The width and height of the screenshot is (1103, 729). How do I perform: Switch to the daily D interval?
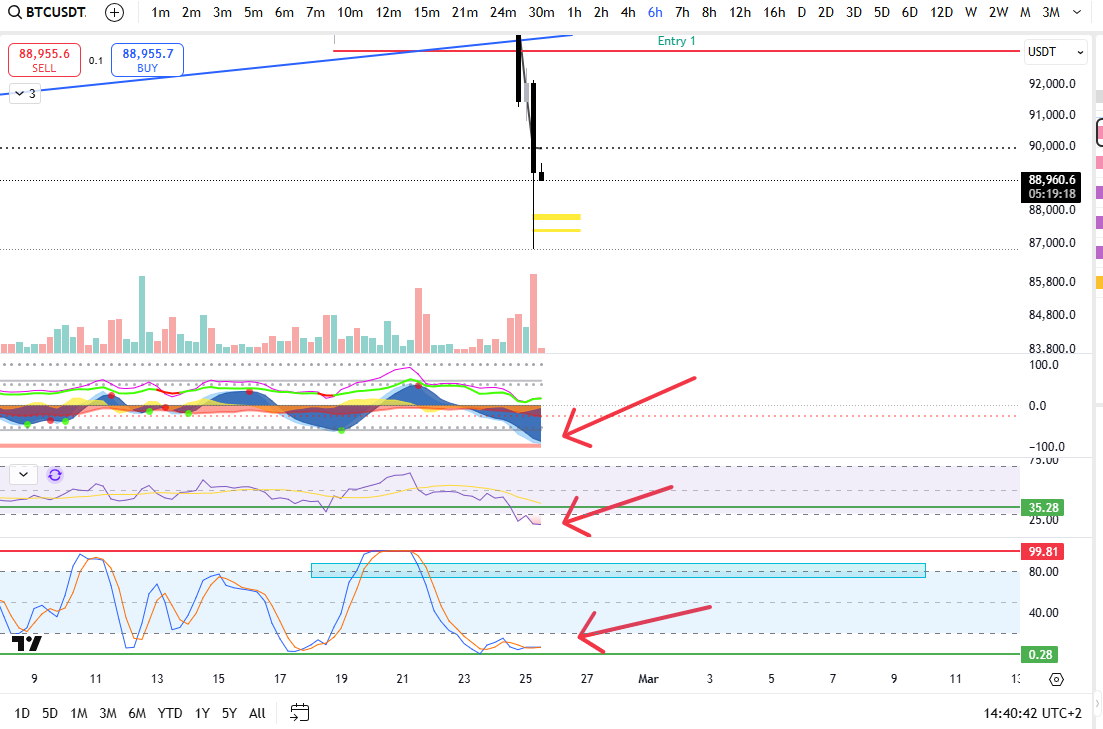point(801,12)
